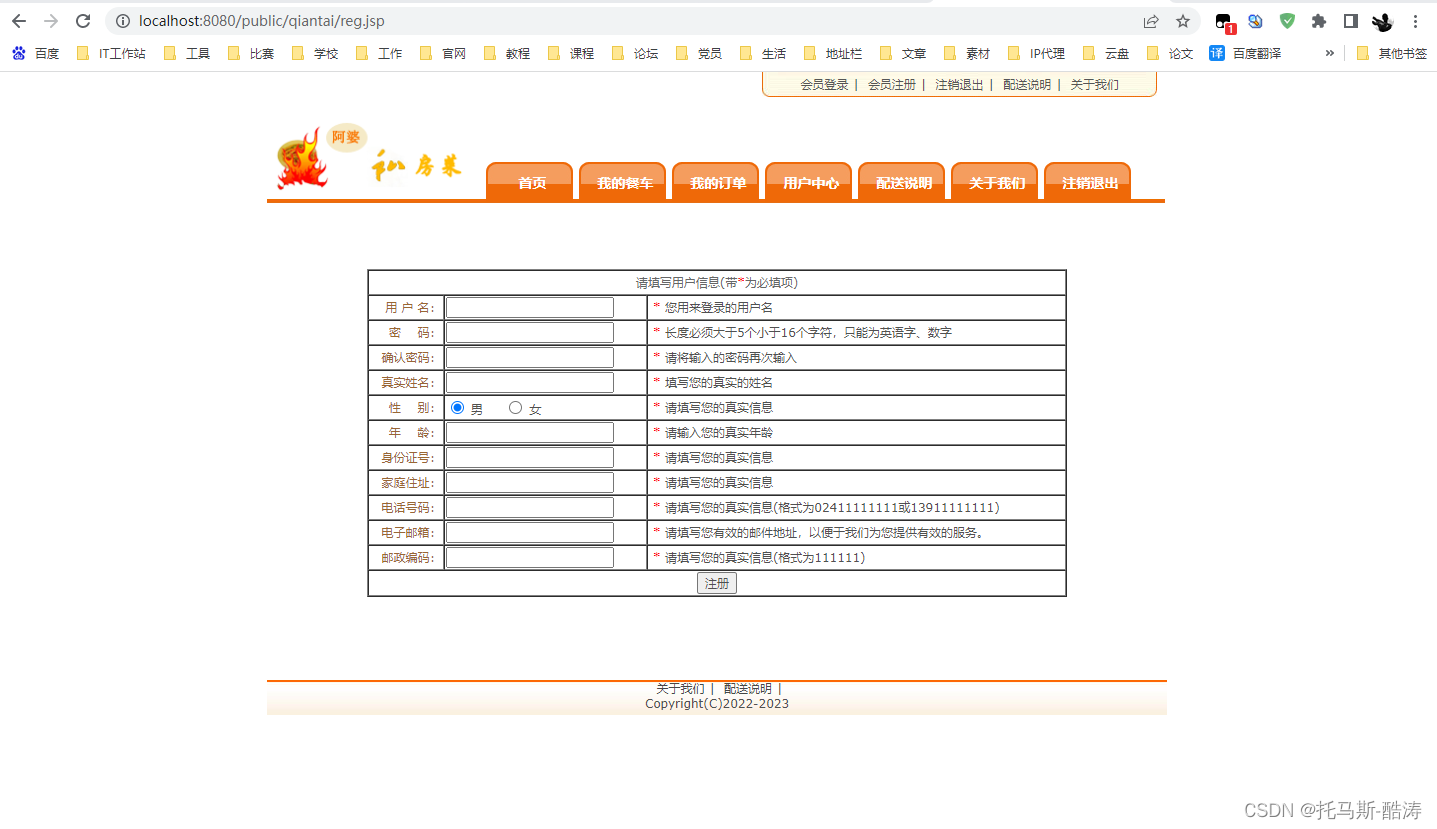This screenshot has height=829, width=1437.
Task: Click the 真实姓名 input field
Action: click(530, 383)
